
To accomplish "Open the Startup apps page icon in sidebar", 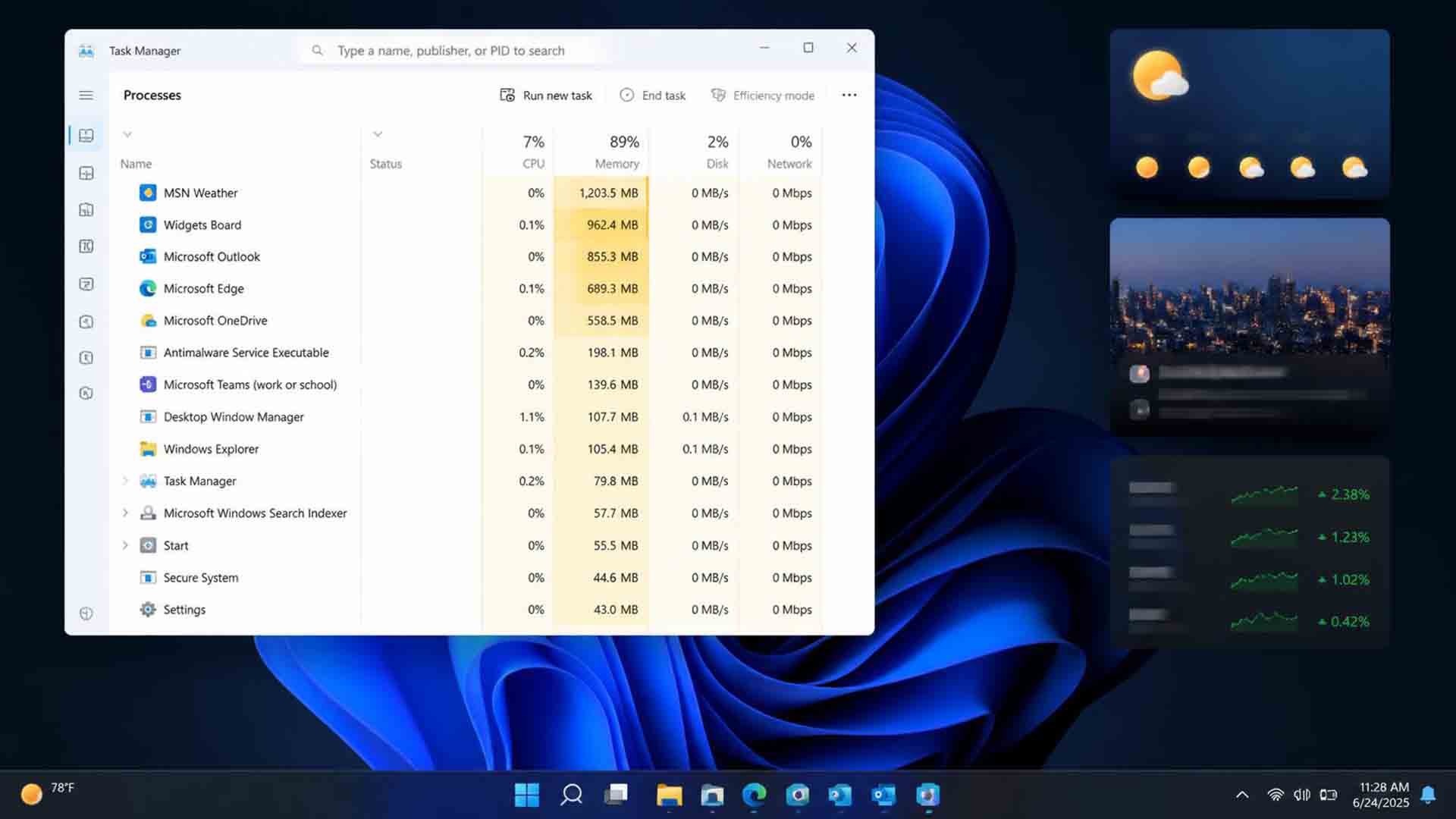I will click(x=86, y=246).
